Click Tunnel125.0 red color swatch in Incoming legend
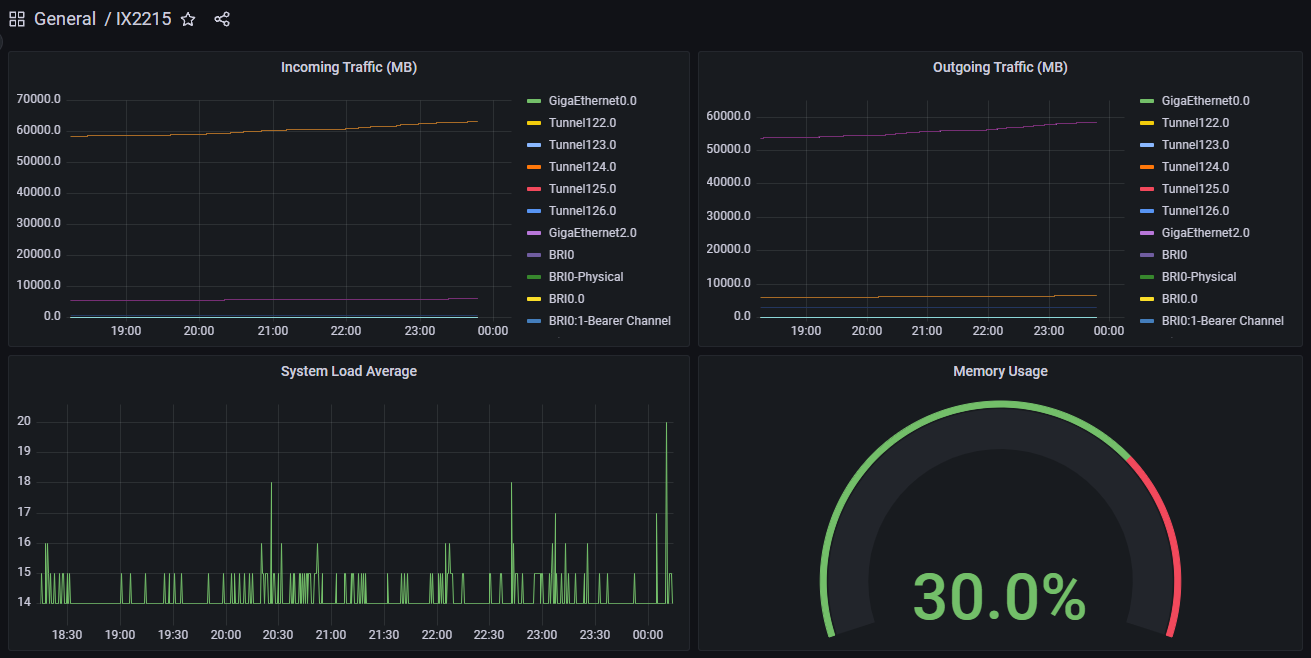Image resolution: width=1311 pixels, height=658 pixels. [533, 189]
